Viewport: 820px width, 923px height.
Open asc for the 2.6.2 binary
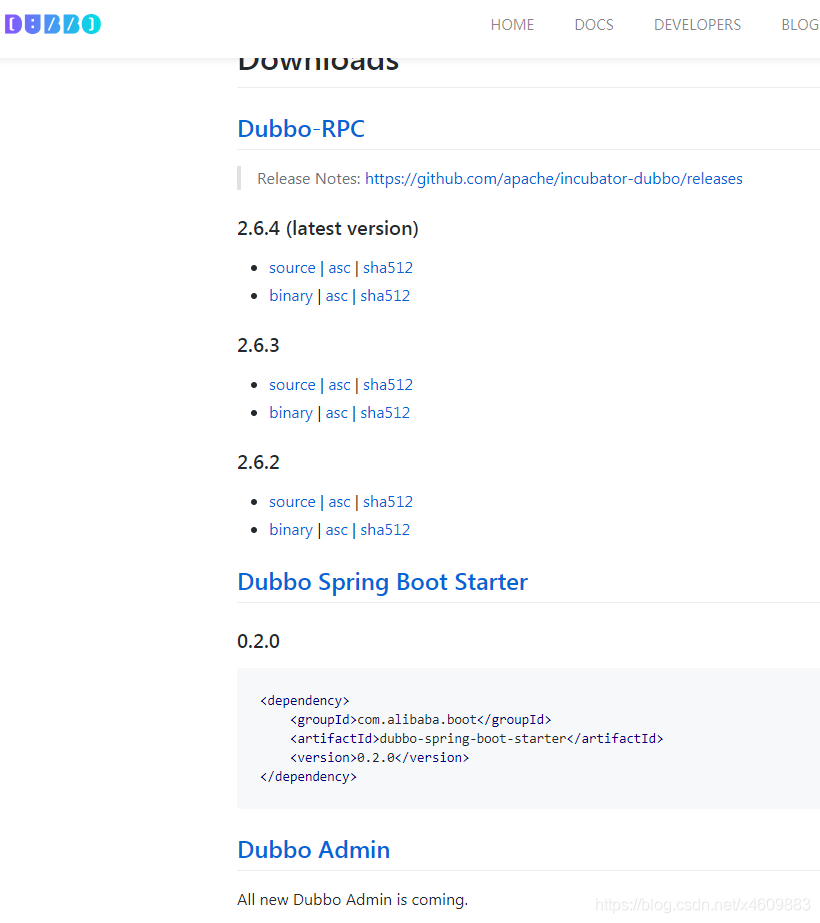click(337, 530)
